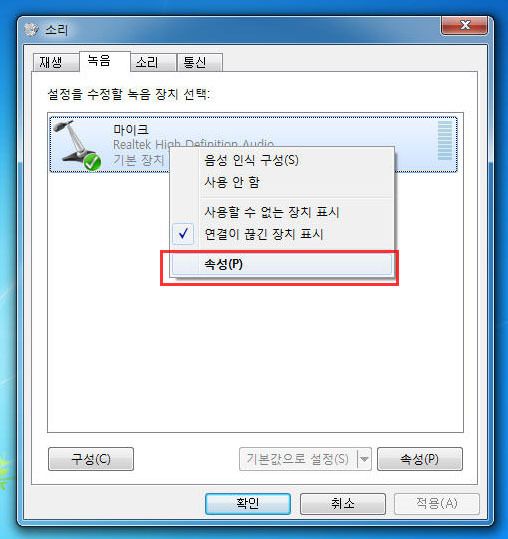Confirm with the 확인 button

click(x=248, y=504)
